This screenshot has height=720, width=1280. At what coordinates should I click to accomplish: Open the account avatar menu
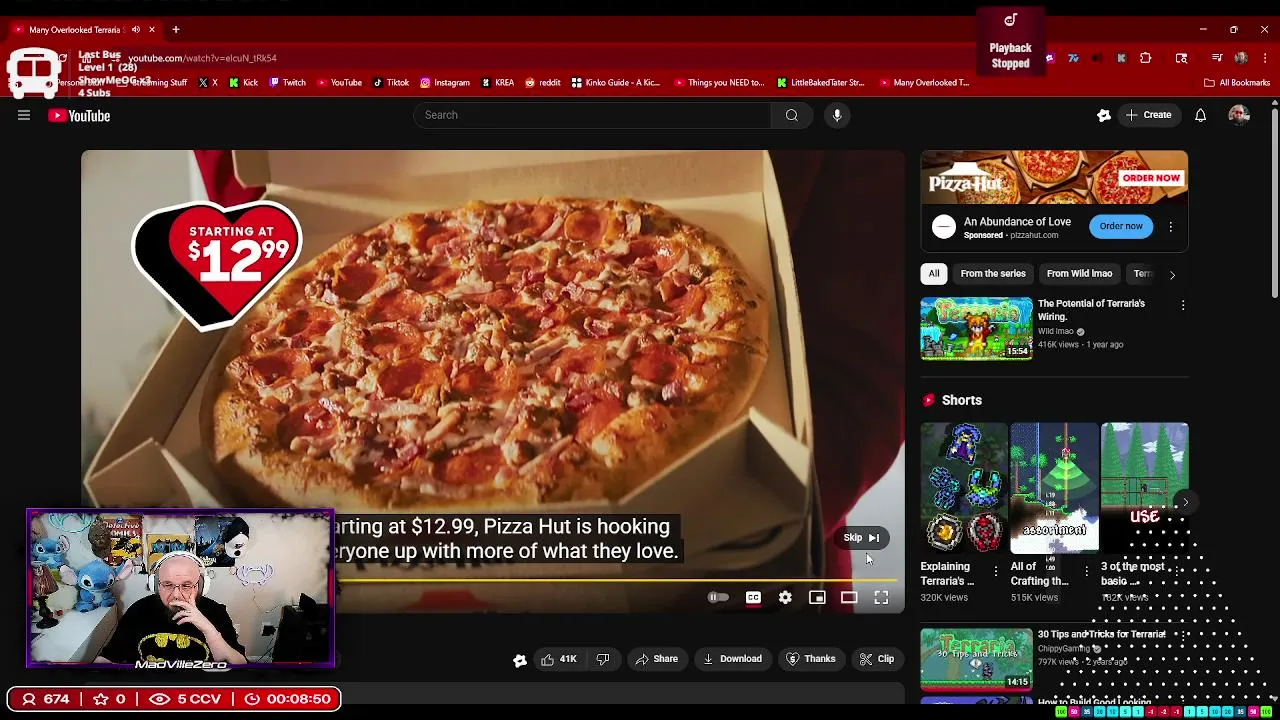1239,115
